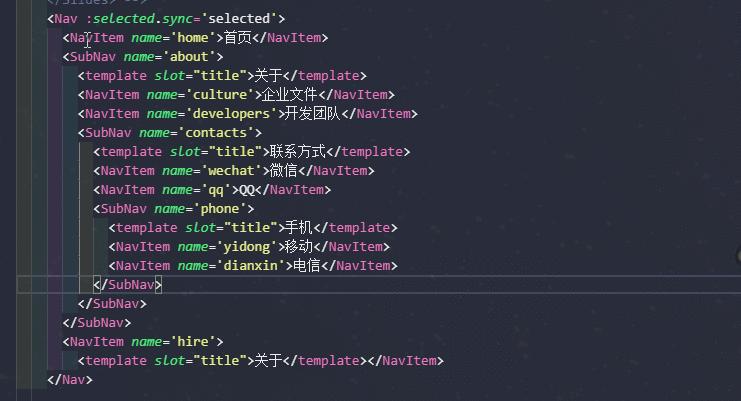The width and height of the screenshot is (741, 401).
Task: Click the 'qq' name value
Action: click(216, 190)
